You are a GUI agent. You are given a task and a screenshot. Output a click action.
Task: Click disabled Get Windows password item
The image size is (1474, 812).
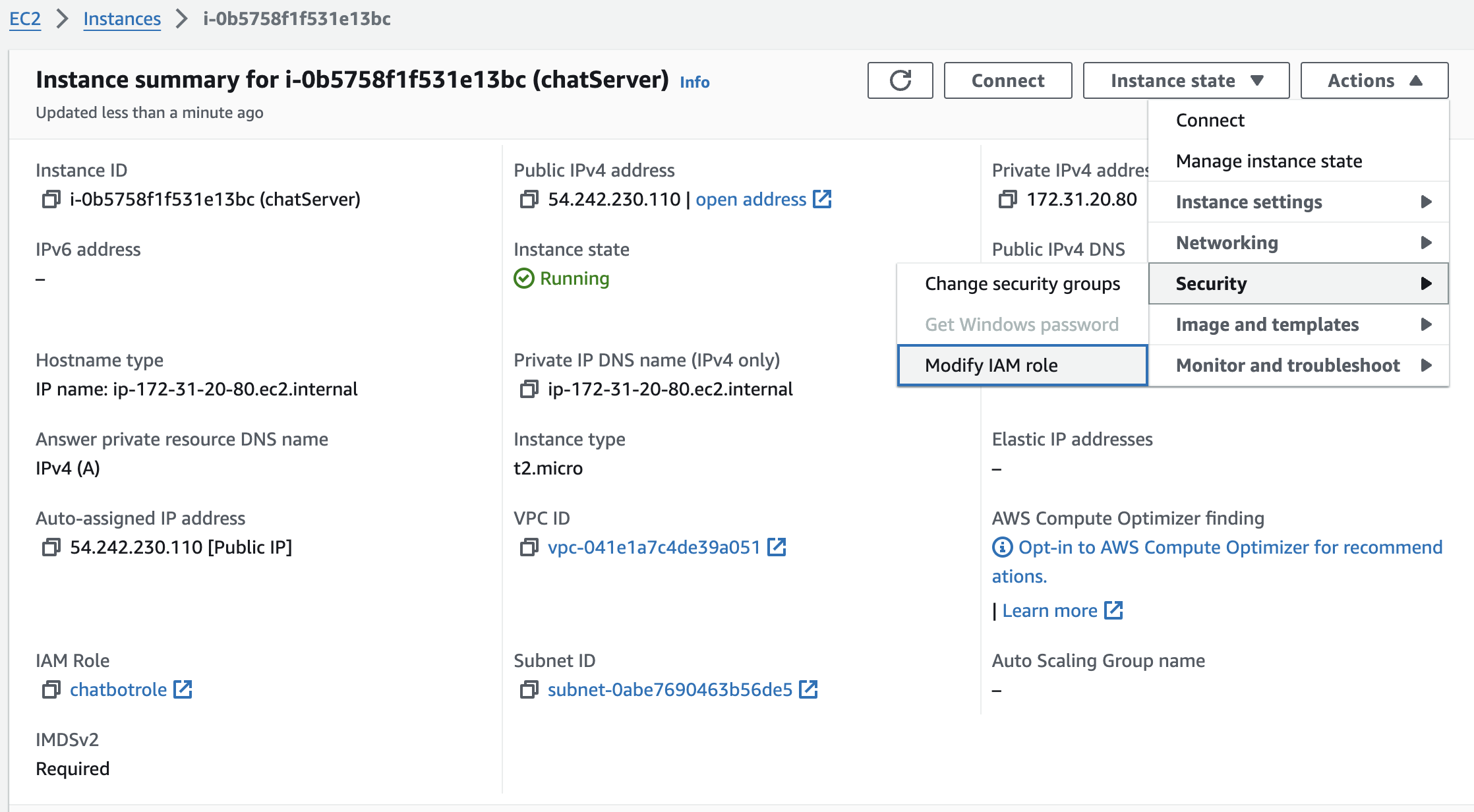[x=1022, y=324]
